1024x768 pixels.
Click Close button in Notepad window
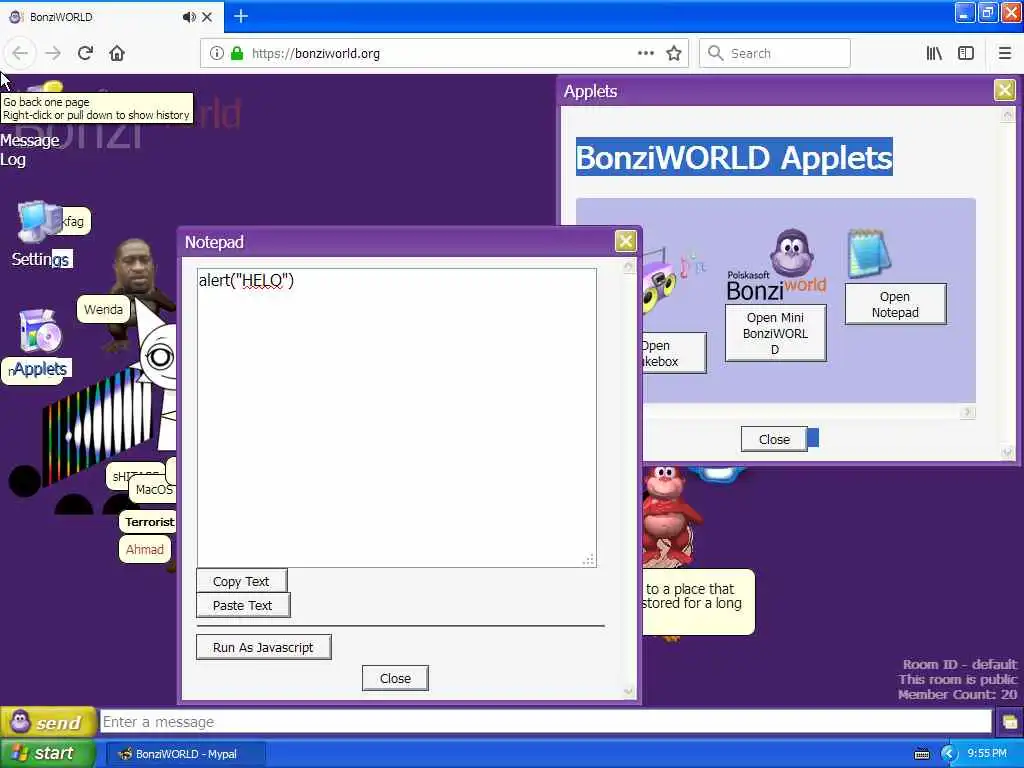[395, 679]
